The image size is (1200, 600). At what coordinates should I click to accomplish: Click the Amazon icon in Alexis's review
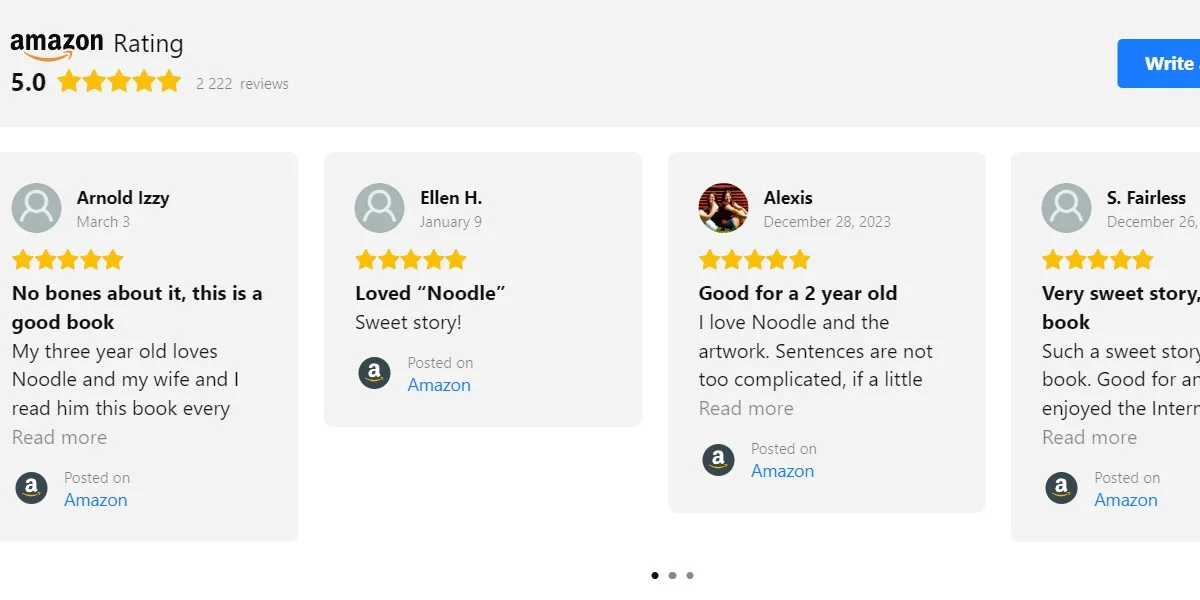[718, 460]
